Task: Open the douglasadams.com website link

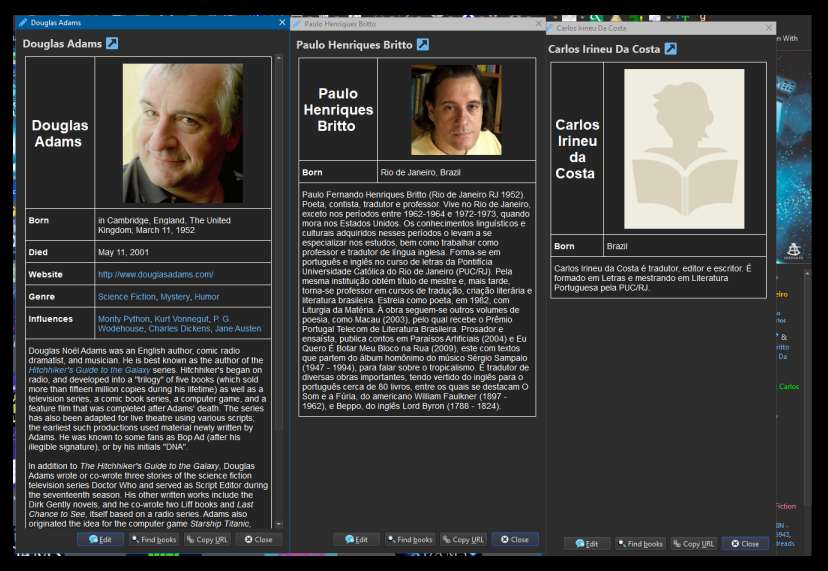Action: coord(156,275)
